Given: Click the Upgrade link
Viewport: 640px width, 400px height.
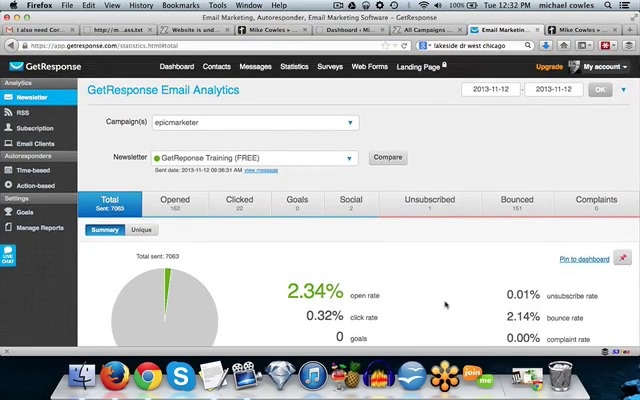Looking at the screenshot, I should pos(549,67).
